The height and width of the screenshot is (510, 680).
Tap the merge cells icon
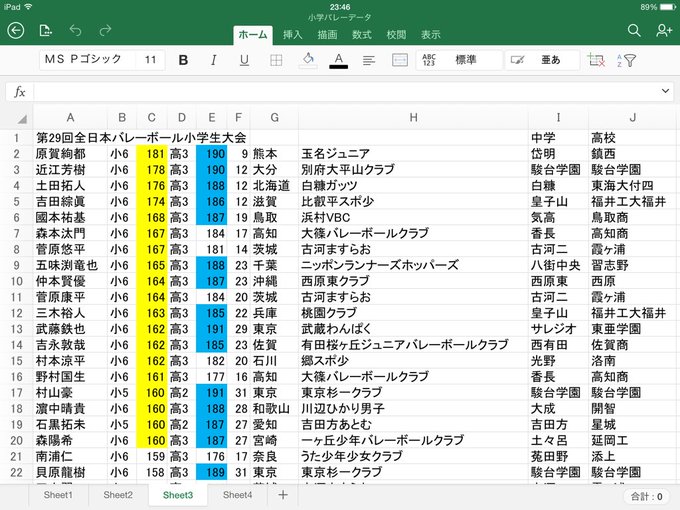400,60
